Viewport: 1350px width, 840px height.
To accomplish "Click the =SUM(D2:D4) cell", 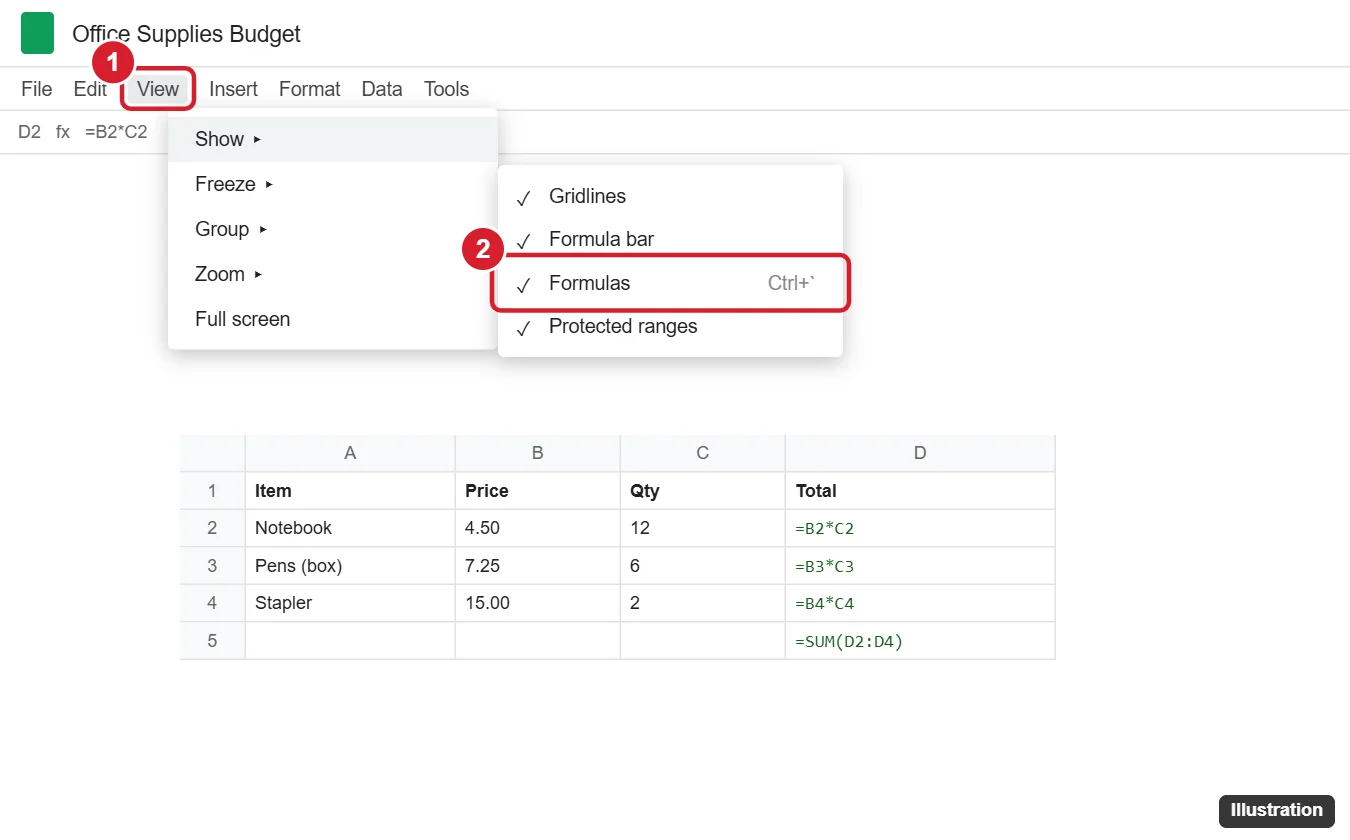I will click(x=920, y=641).
